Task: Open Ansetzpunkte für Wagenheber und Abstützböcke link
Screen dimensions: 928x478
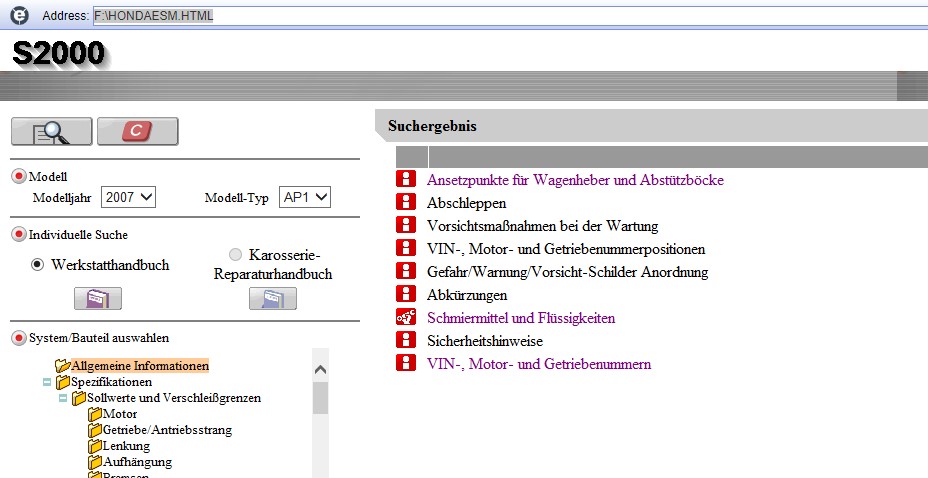Action: (x=574, y=180)
